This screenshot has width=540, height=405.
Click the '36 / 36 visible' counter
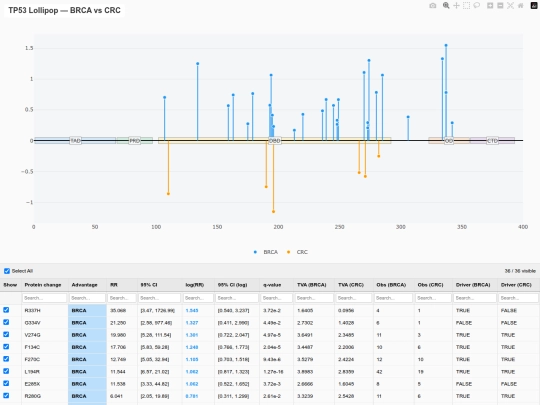pyautogui.click(x=520, y=271)
